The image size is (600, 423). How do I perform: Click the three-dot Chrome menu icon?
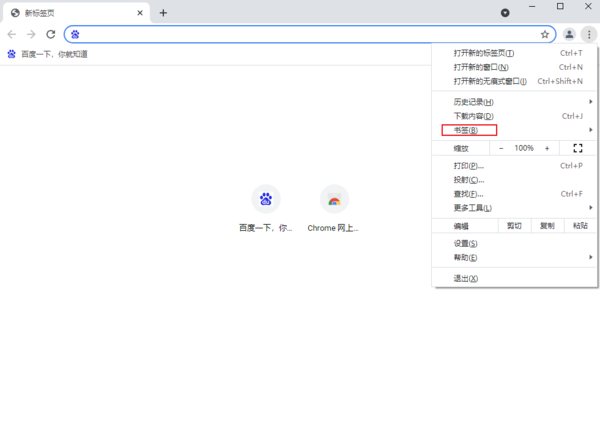click(589, 34)
